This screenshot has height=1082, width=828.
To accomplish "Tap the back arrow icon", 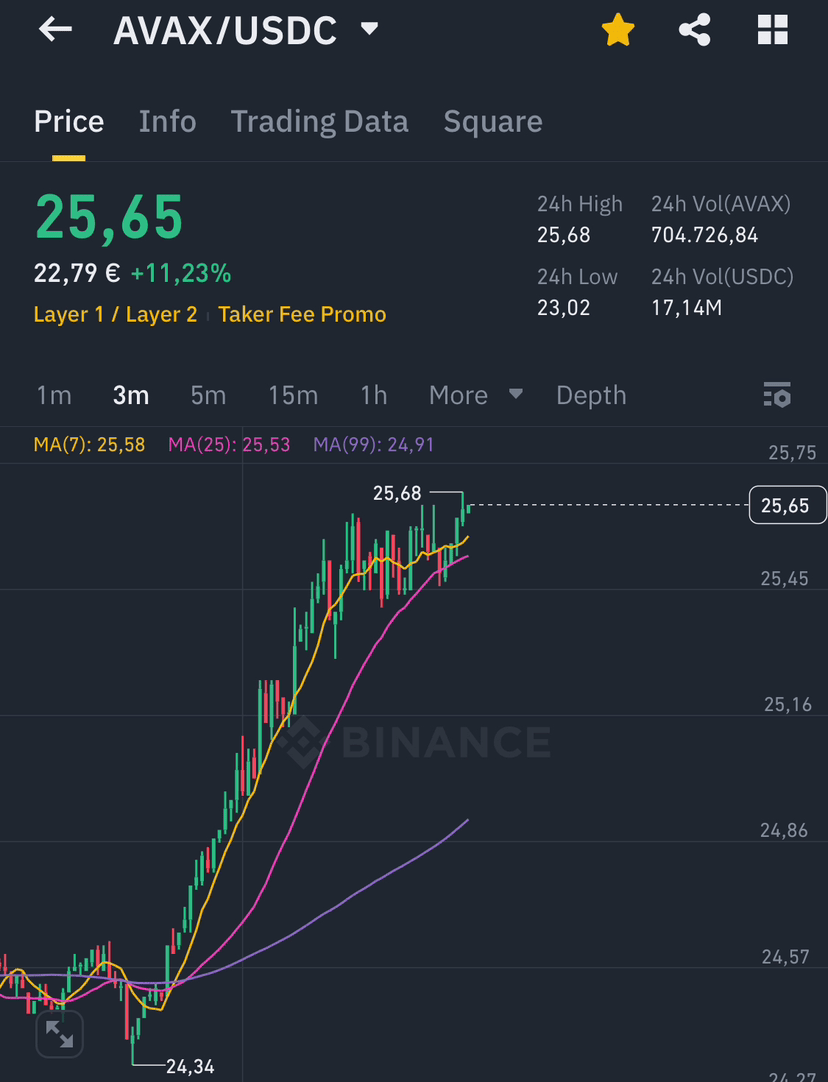I will point(56,29).
